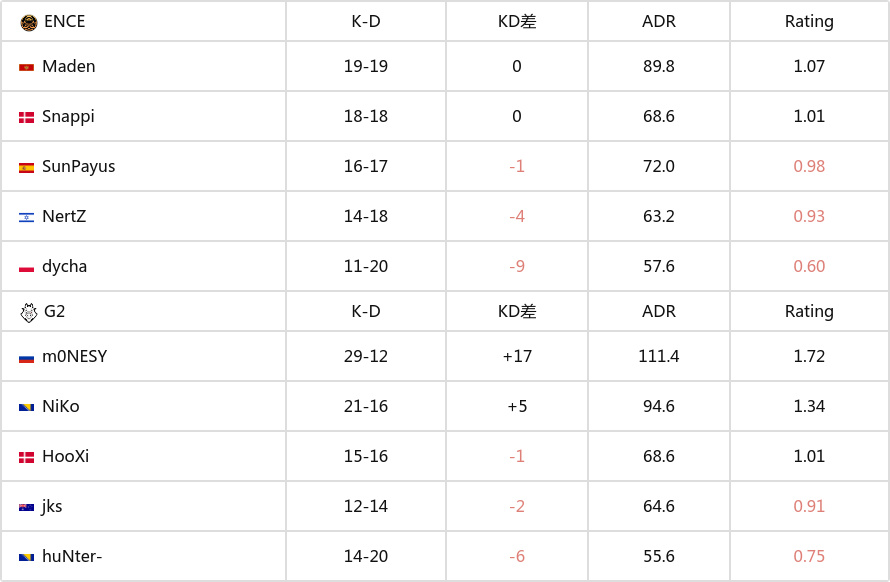Open NiKo player name link

60,406
